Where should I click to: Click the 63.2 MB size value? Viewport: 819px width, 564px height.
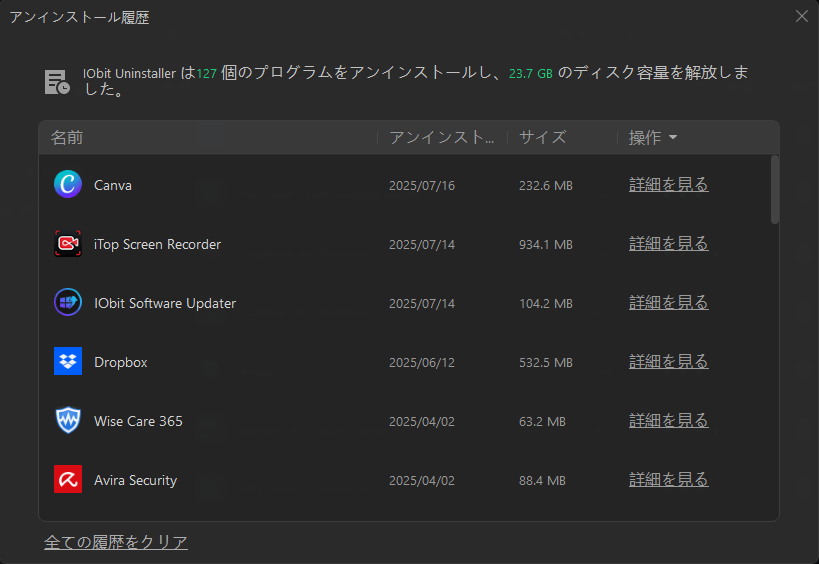(542, 421)
